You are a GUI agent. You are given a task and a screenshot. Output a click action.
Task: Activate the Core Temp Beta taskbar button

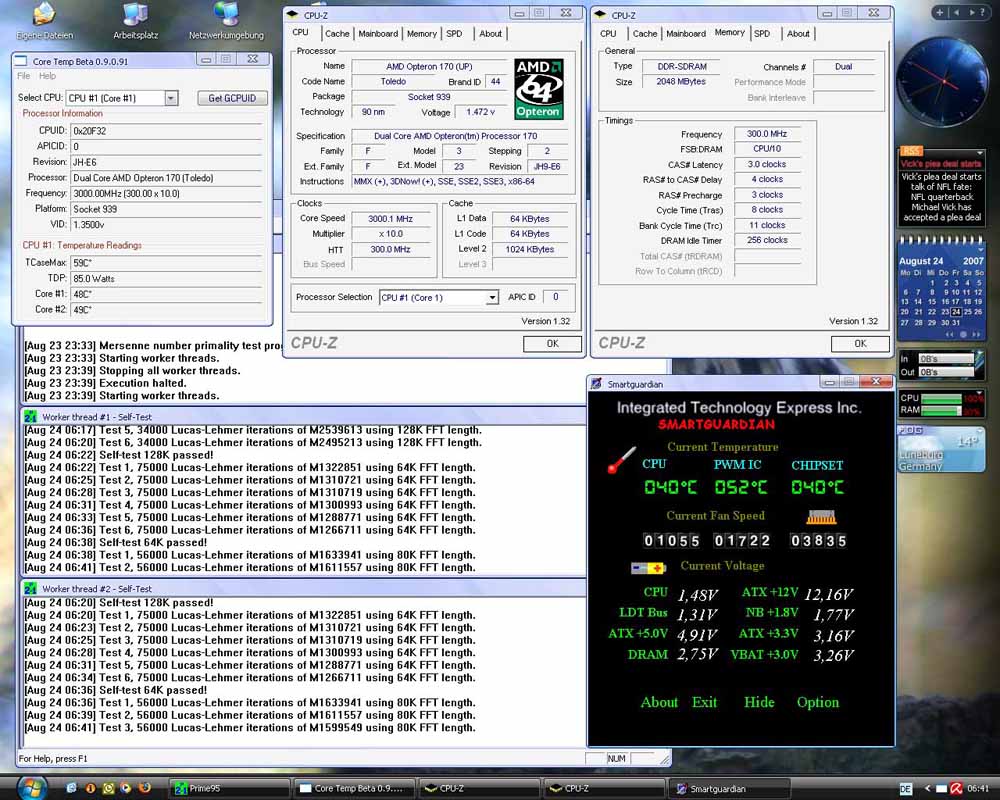click(354, 789)
